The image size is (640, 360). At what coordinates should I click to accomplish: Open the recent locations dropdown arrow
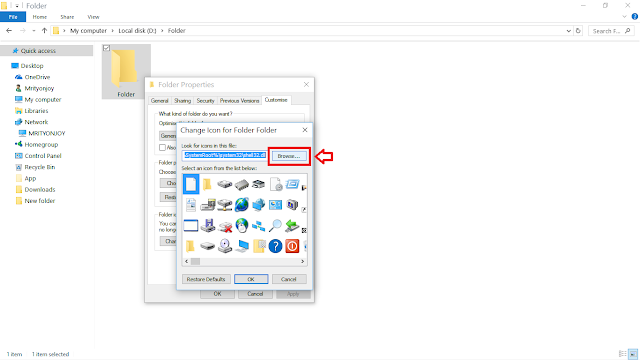(33, 31)
